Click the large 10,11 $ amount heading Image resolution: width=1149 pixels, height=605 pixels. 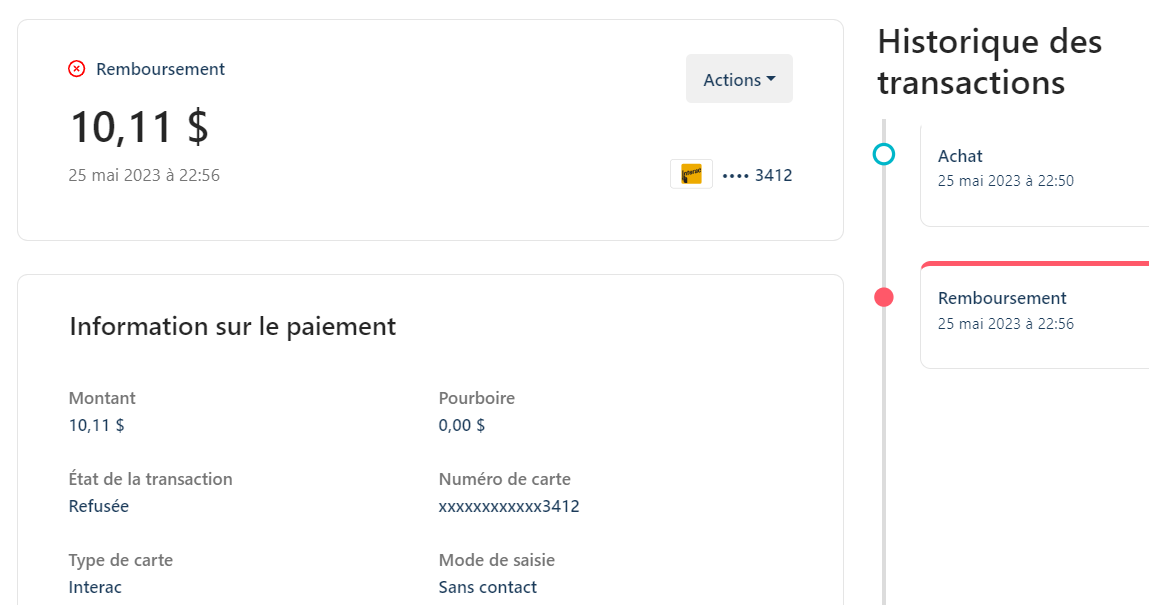click(139, 127)
